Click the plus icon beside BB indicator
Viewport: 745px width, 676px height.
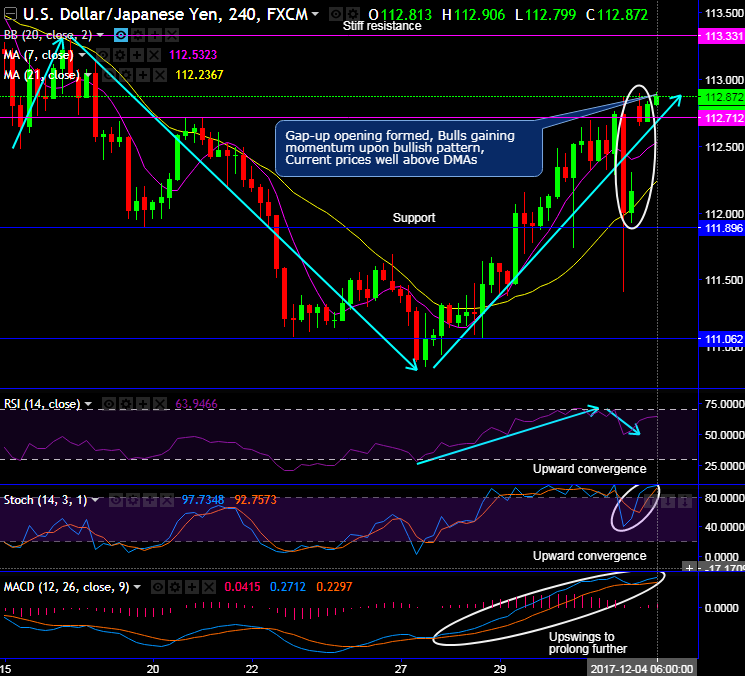(154, 34)
